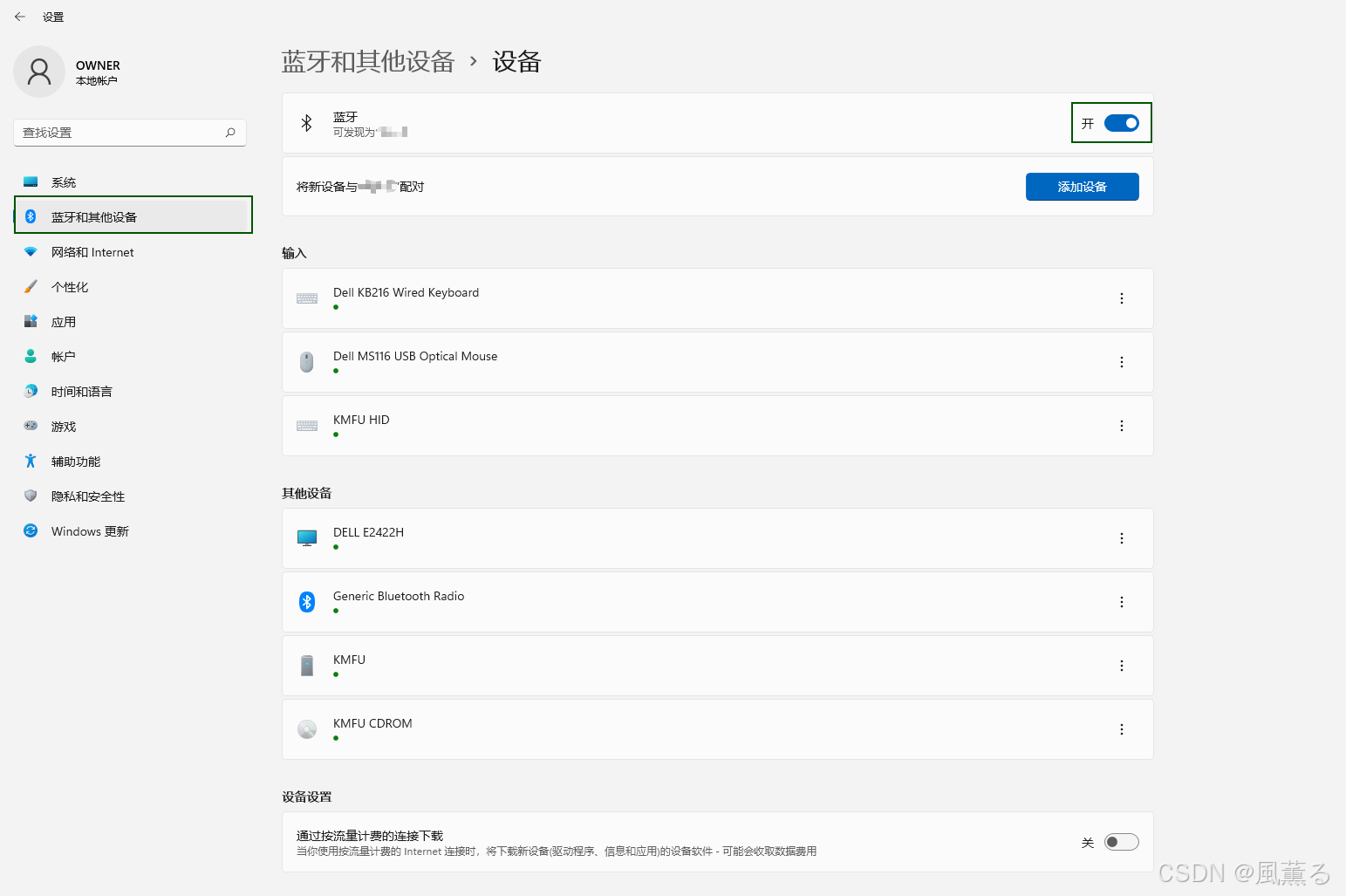Screen dimensions: 1346x896
Task: Click the 添加设备 button
Action: tap(1082, 187)
